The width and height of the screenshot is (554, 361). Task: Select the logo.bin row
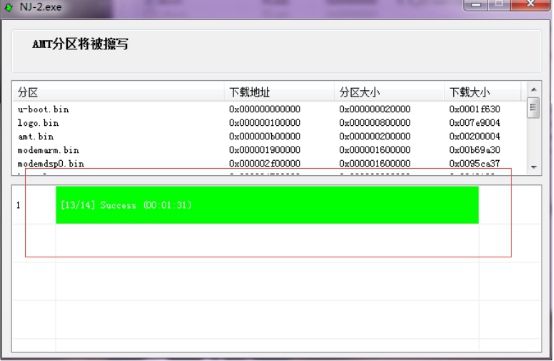(x=270, y=123)
